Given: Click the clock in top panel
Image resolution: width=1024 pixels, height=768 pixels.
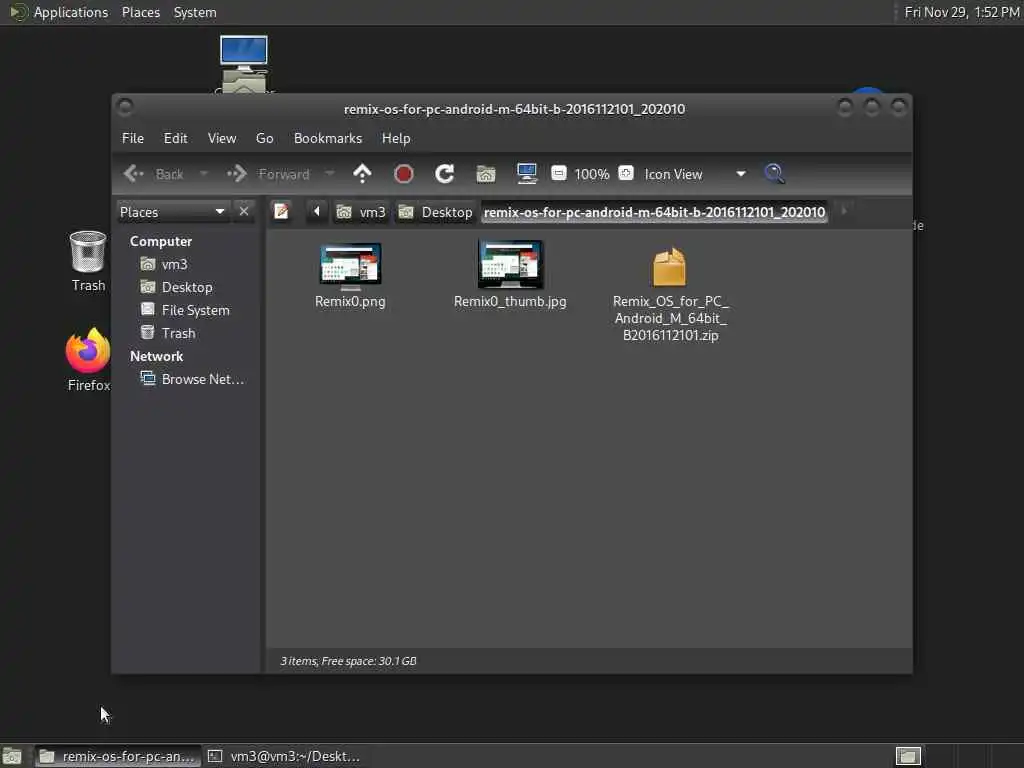Looking at the screenshot, I should click(x=961, y=12).
